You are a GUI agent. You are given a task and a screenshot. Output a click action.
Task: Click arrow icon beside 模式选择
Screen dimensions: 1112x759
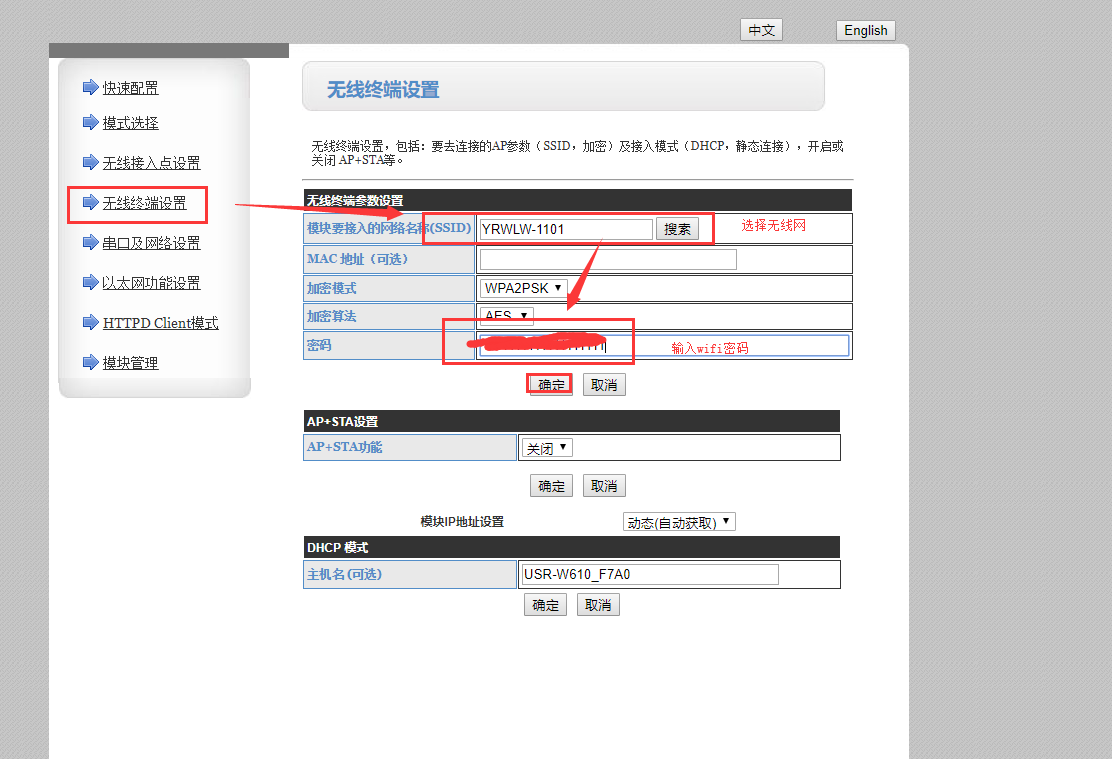[90, 123]
